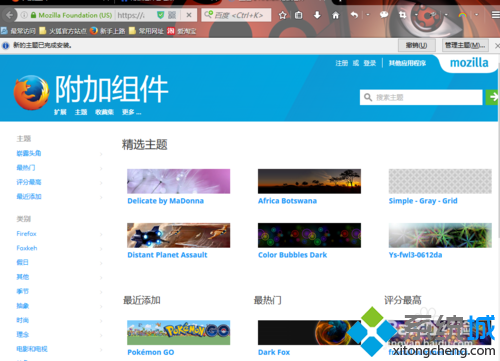Image resolution: width=500 pixels, height=361 pixels.
Task: Expand chevron on Firefox category row
Action: (x=101, y=234)
